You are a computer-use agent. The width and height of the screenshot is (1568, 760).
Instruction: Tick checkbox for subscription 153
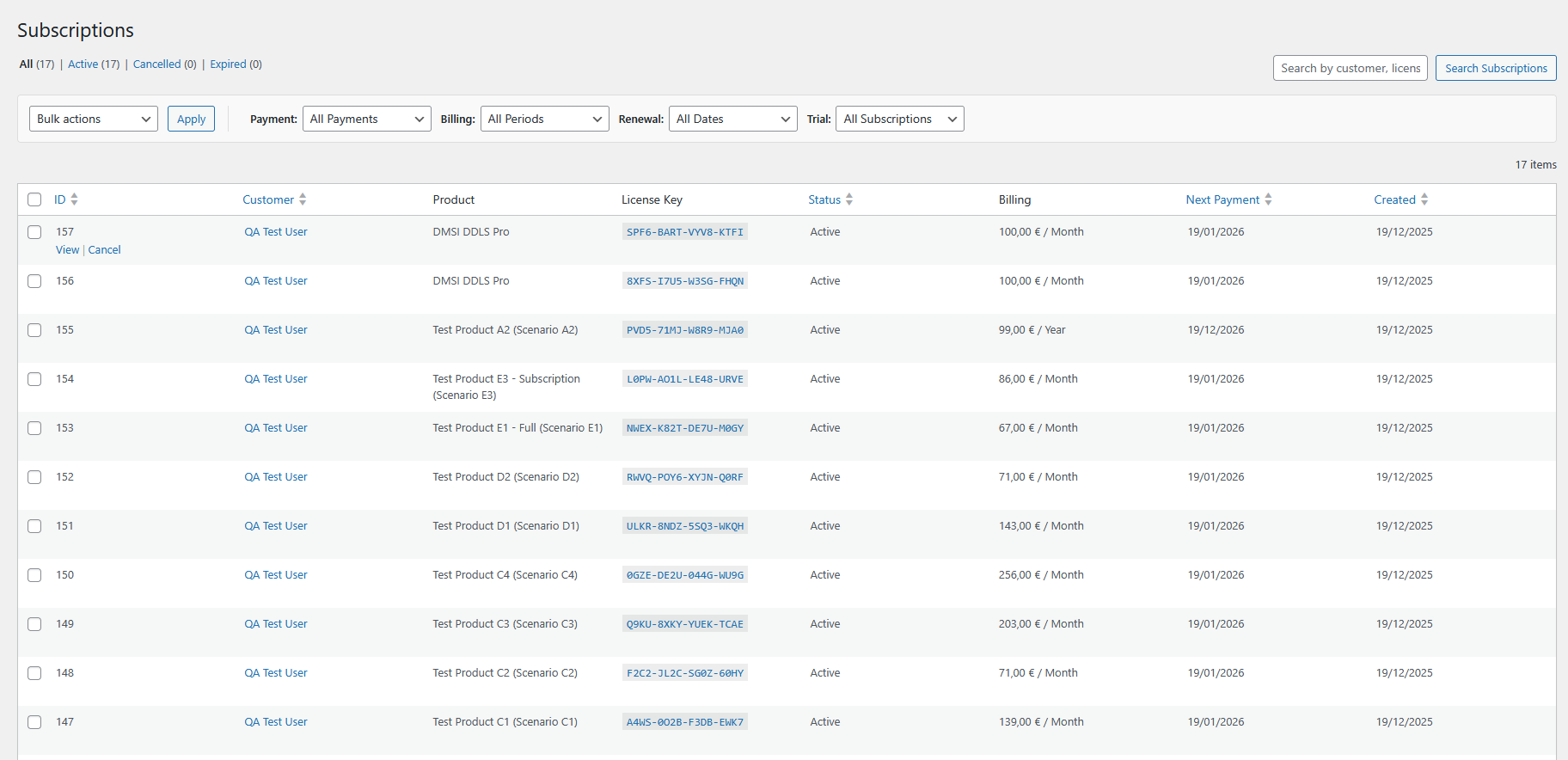point(34,428)
